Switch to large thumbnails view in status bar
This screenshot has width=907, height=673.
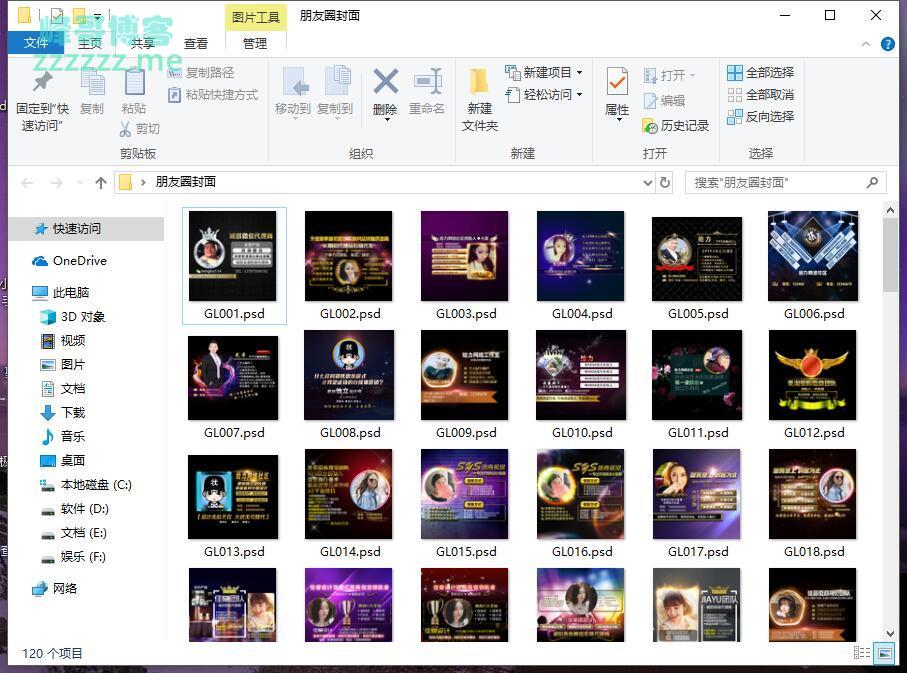[x=884, y=653]
